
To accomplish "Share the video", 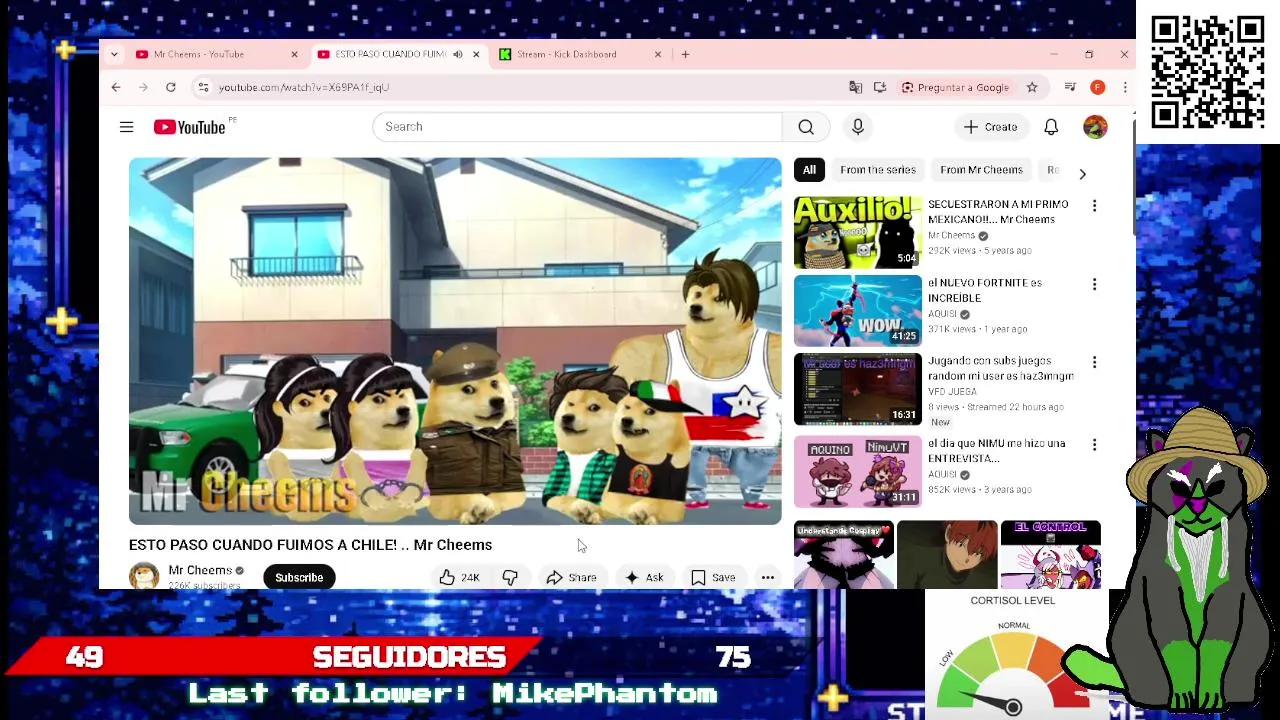I will coord(571,577).
